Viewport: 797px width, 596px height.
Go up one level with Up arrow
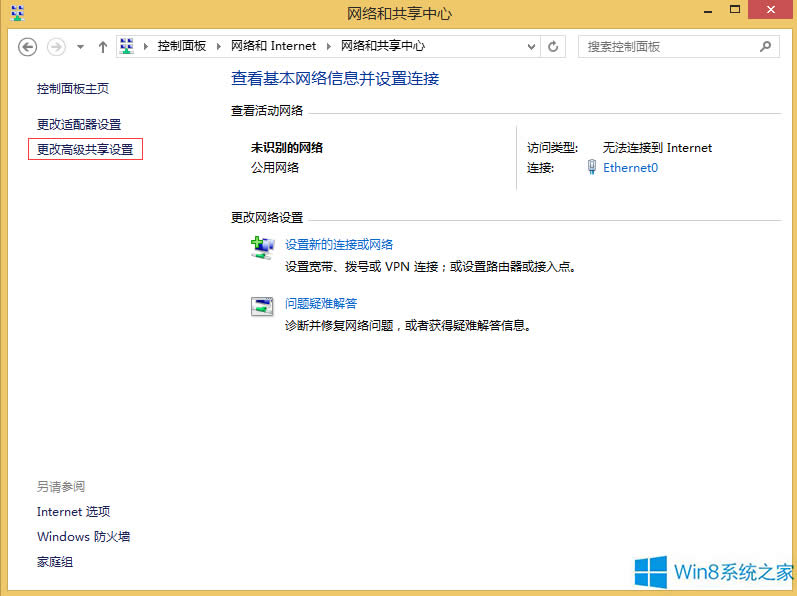pyautogui.click(x=102, y=47)
